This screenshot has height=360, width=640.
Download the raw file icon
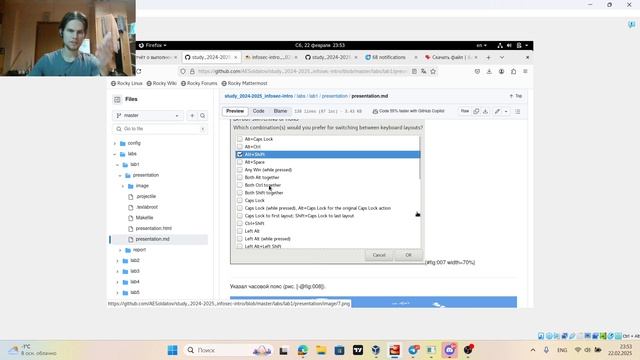click(x=485, y=111)
